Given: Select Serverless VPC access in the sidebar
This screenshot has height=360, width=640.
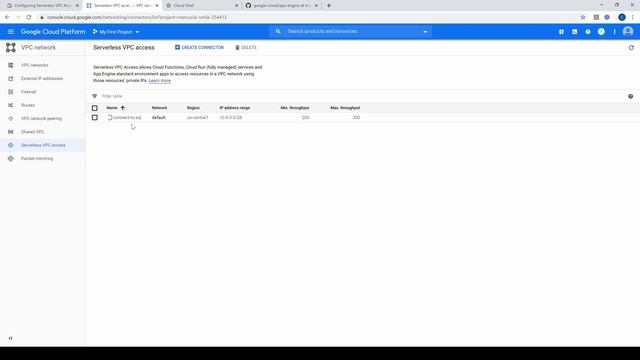Looking at the screenshot, I should click(x=43, y=145).
